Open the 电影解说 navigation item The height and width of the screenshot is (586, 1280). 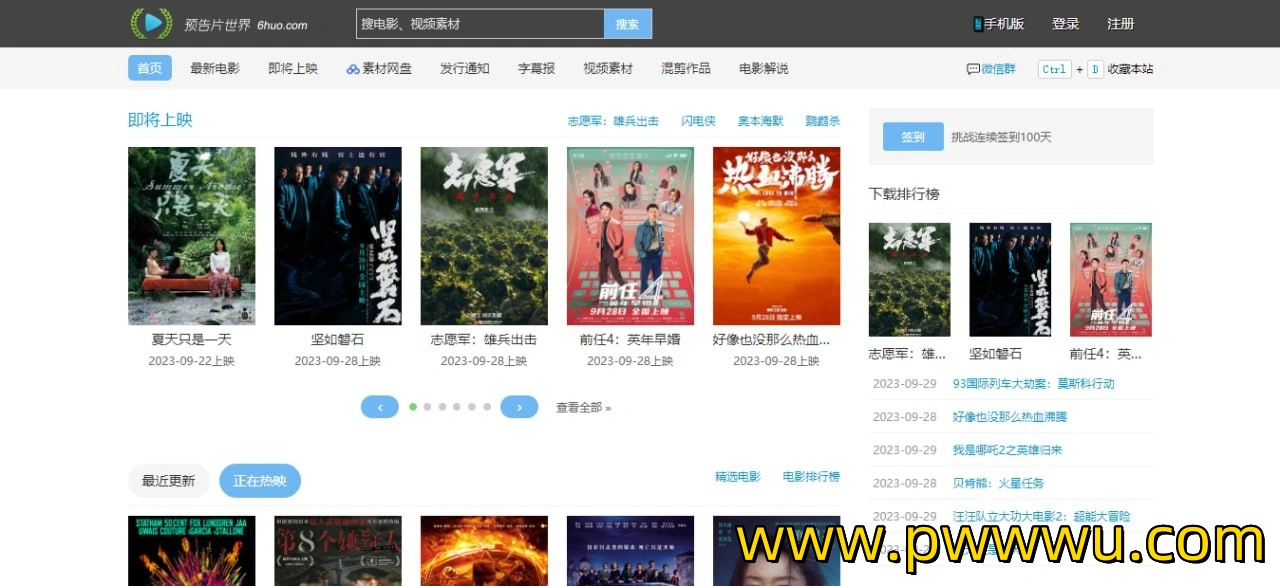pyautogui.click(x=764, y=69)
